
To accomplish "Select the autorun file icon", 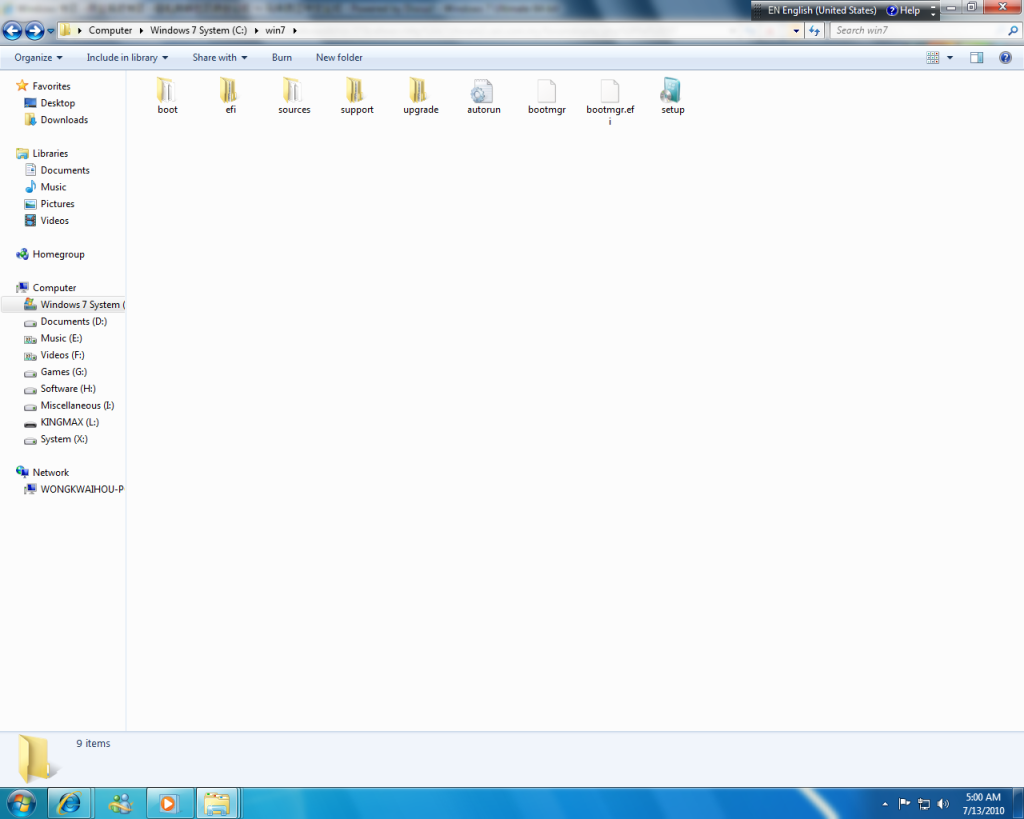I will point(483,92).
